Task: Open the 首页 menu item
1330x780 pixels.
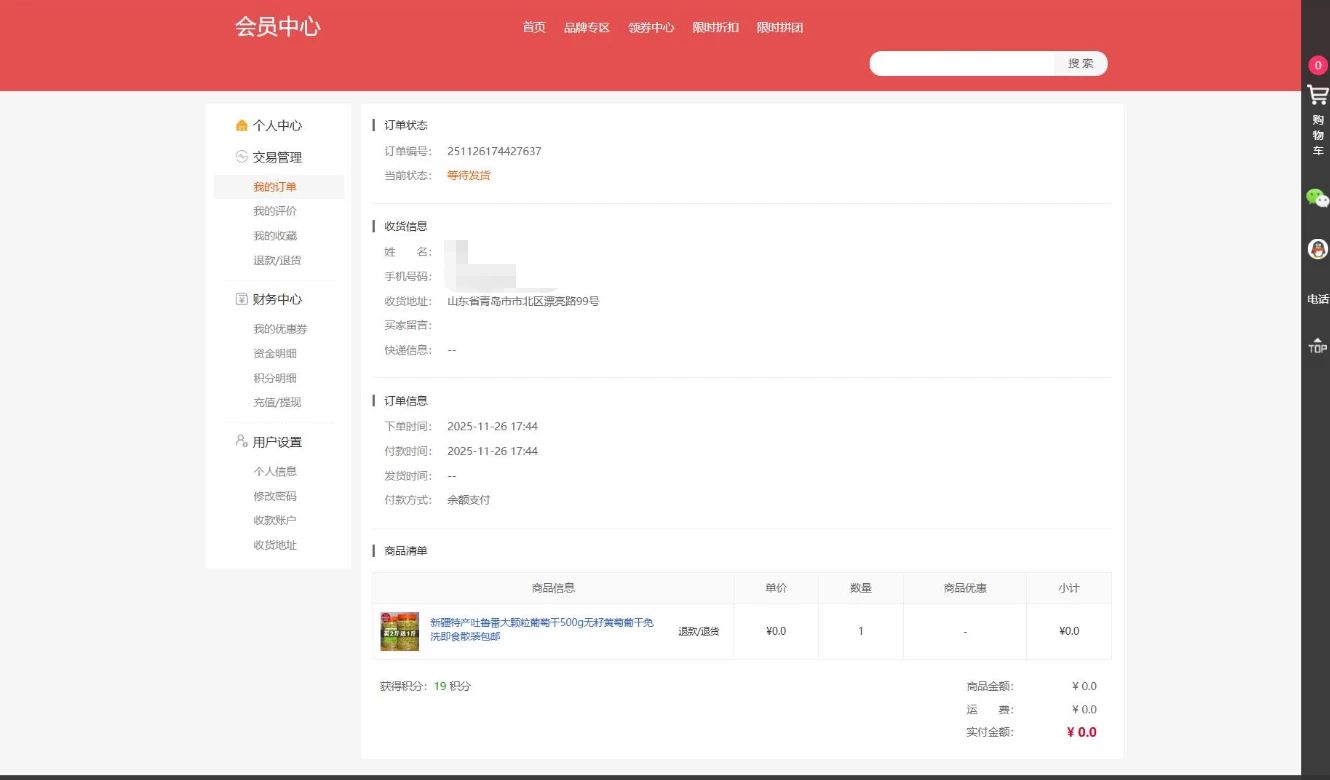Action: (x=532, y=28)
